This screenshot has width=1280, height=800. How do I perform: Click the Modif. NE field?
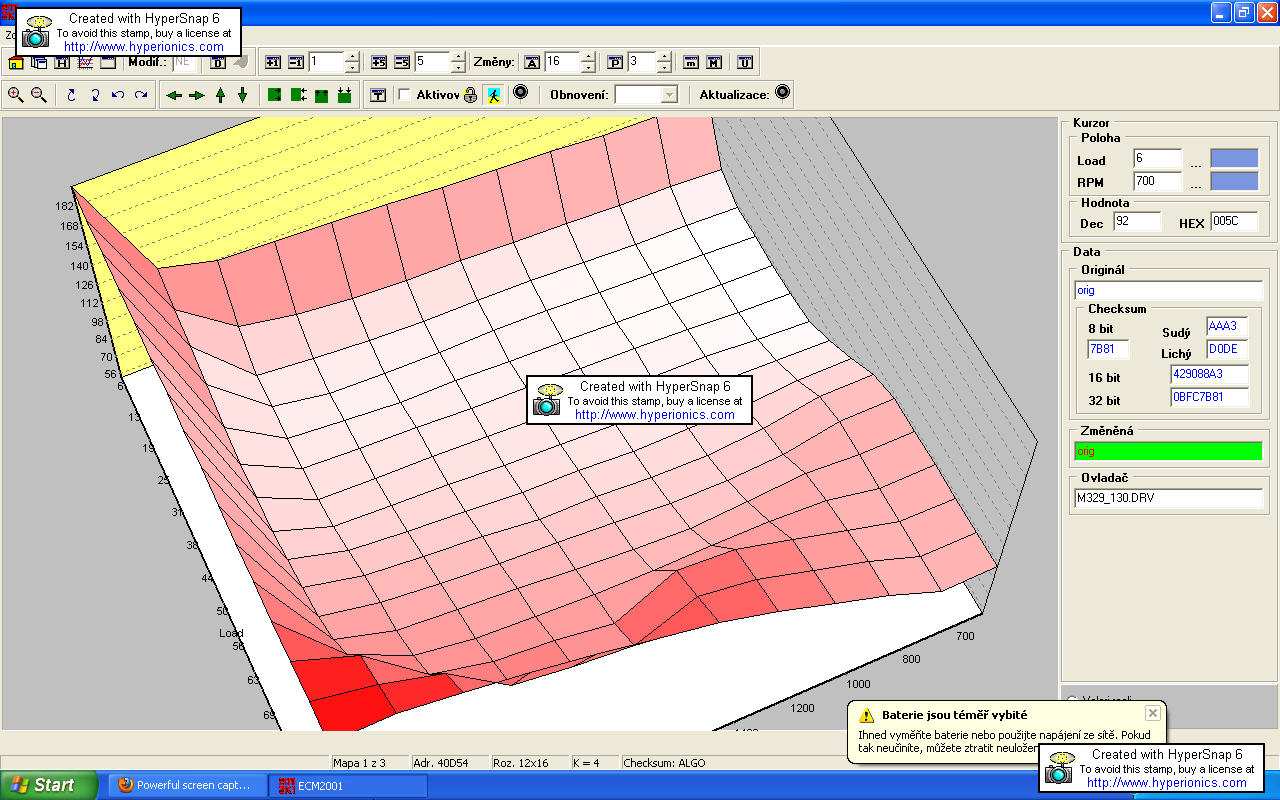[x=185, y=62]
